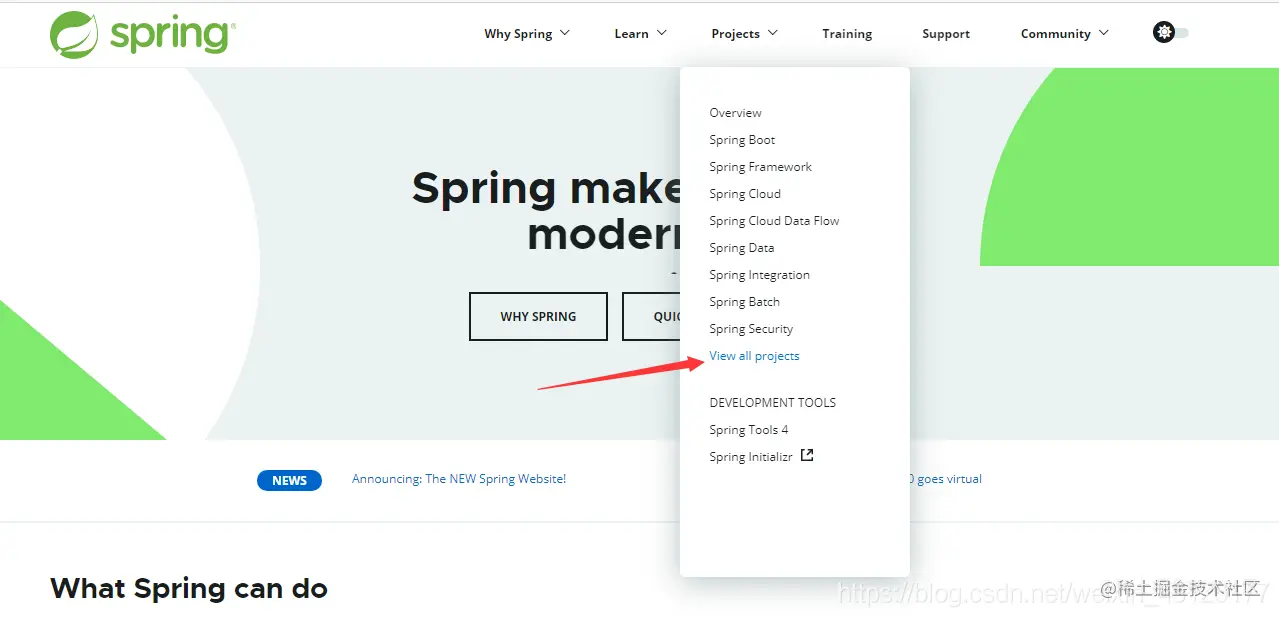Expand the Community dropdown chevron

1104,33
